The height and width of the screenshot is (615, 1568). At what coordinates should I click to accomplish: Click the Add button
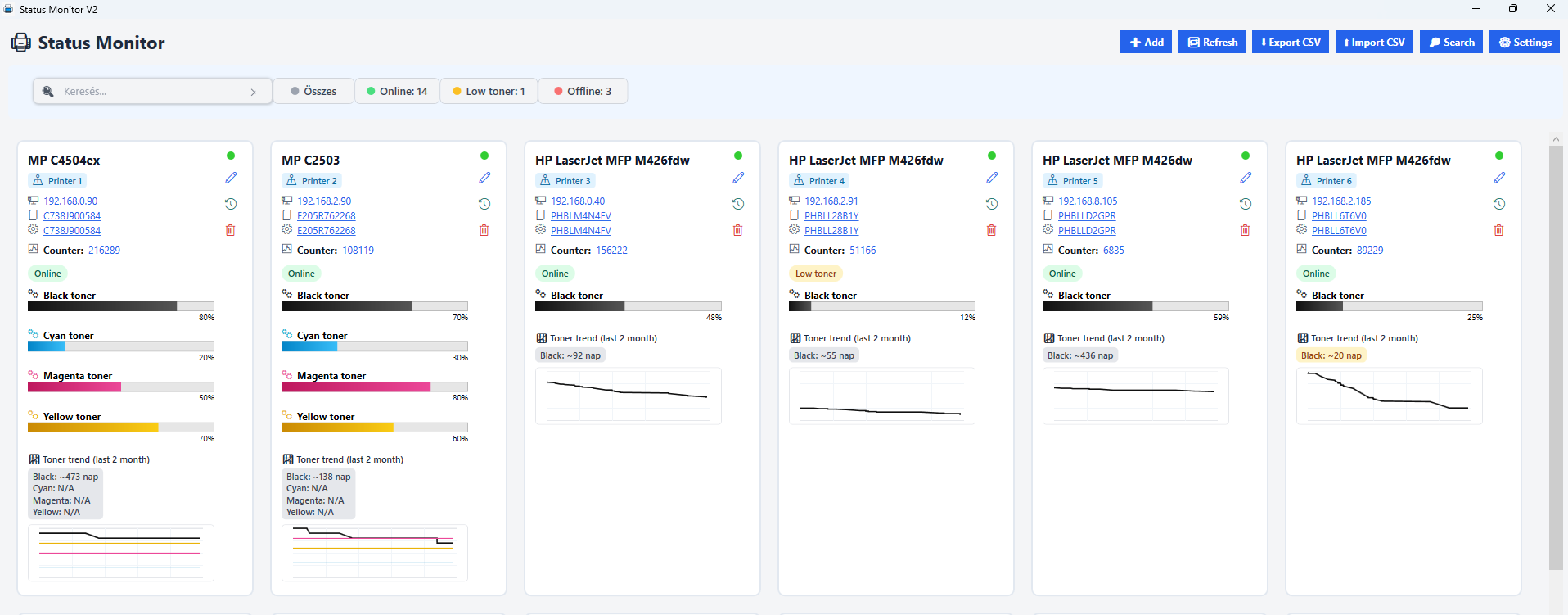pyautogui.click(x=1146, y=43)
